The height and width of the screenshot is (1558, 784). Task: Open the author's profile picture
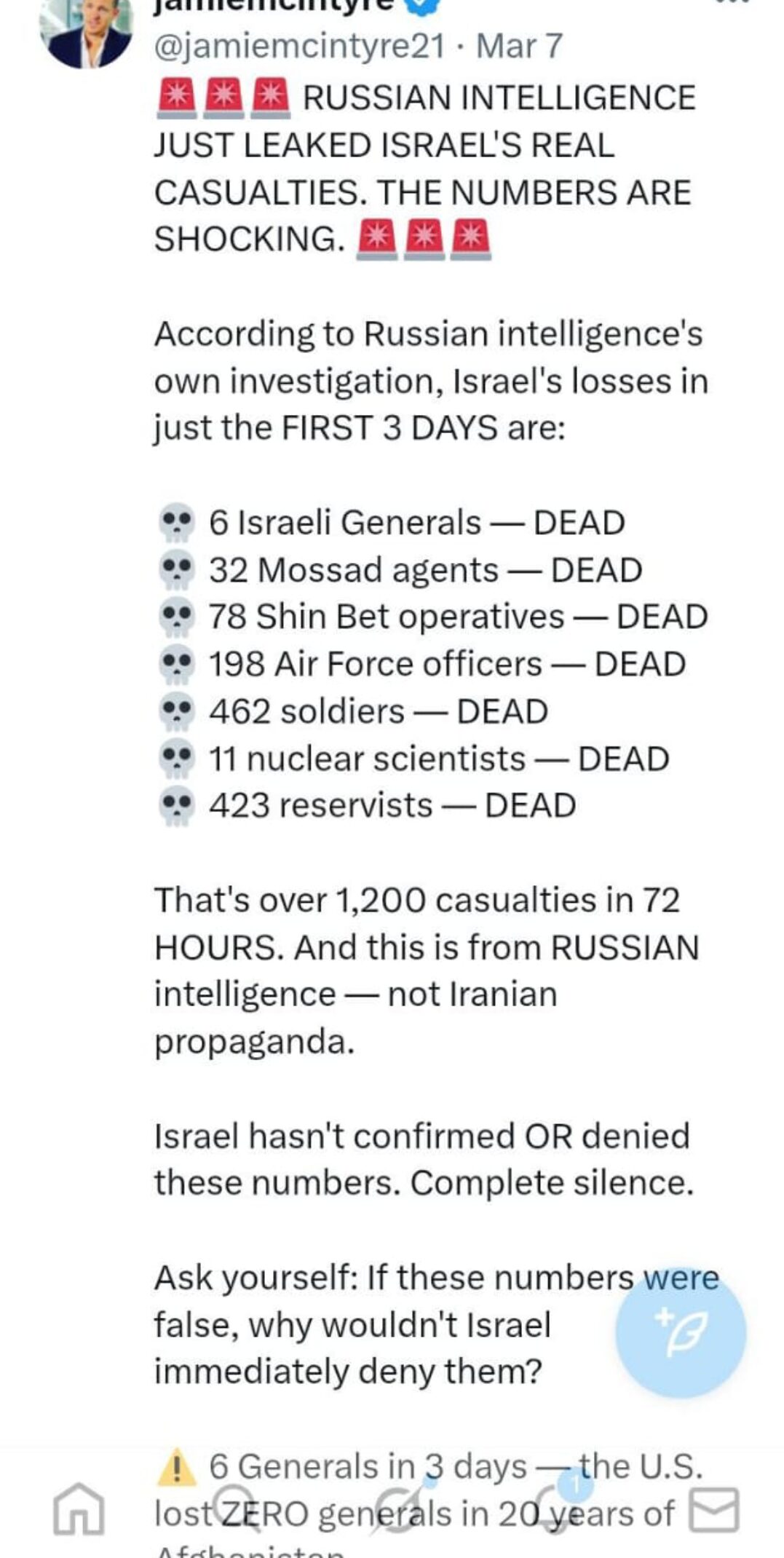87,33
